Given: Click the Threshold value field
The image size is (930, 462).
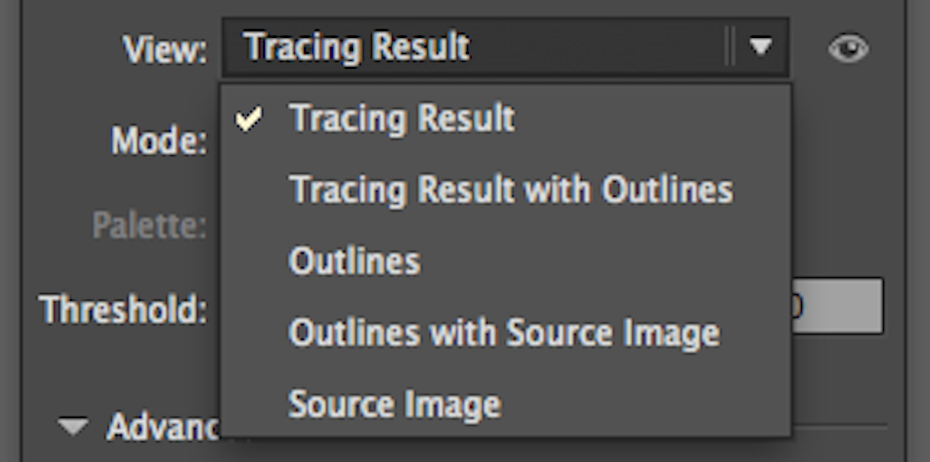Looking at the screenshot, I should 838,307.
